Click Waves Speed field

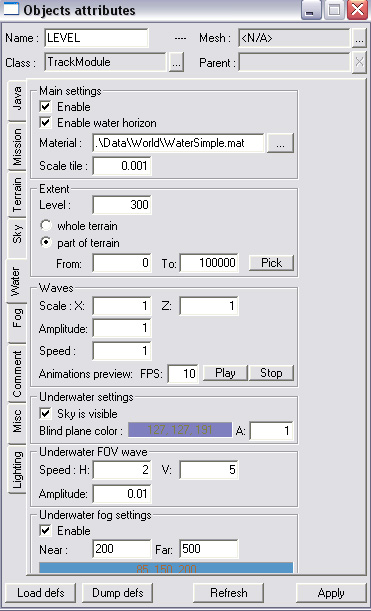(122, 351)
